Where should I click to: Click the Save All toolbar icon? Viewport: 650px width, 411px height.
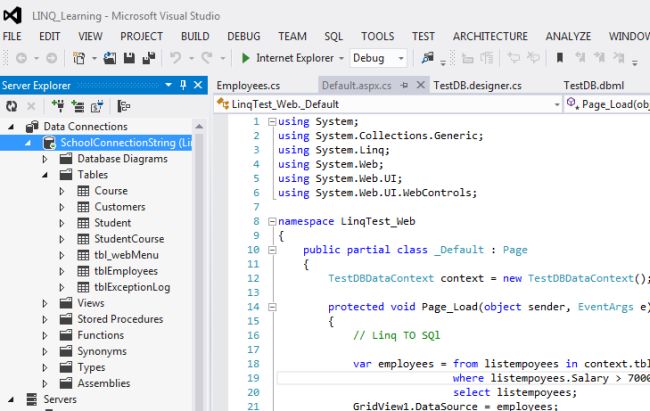coord(148,58)
